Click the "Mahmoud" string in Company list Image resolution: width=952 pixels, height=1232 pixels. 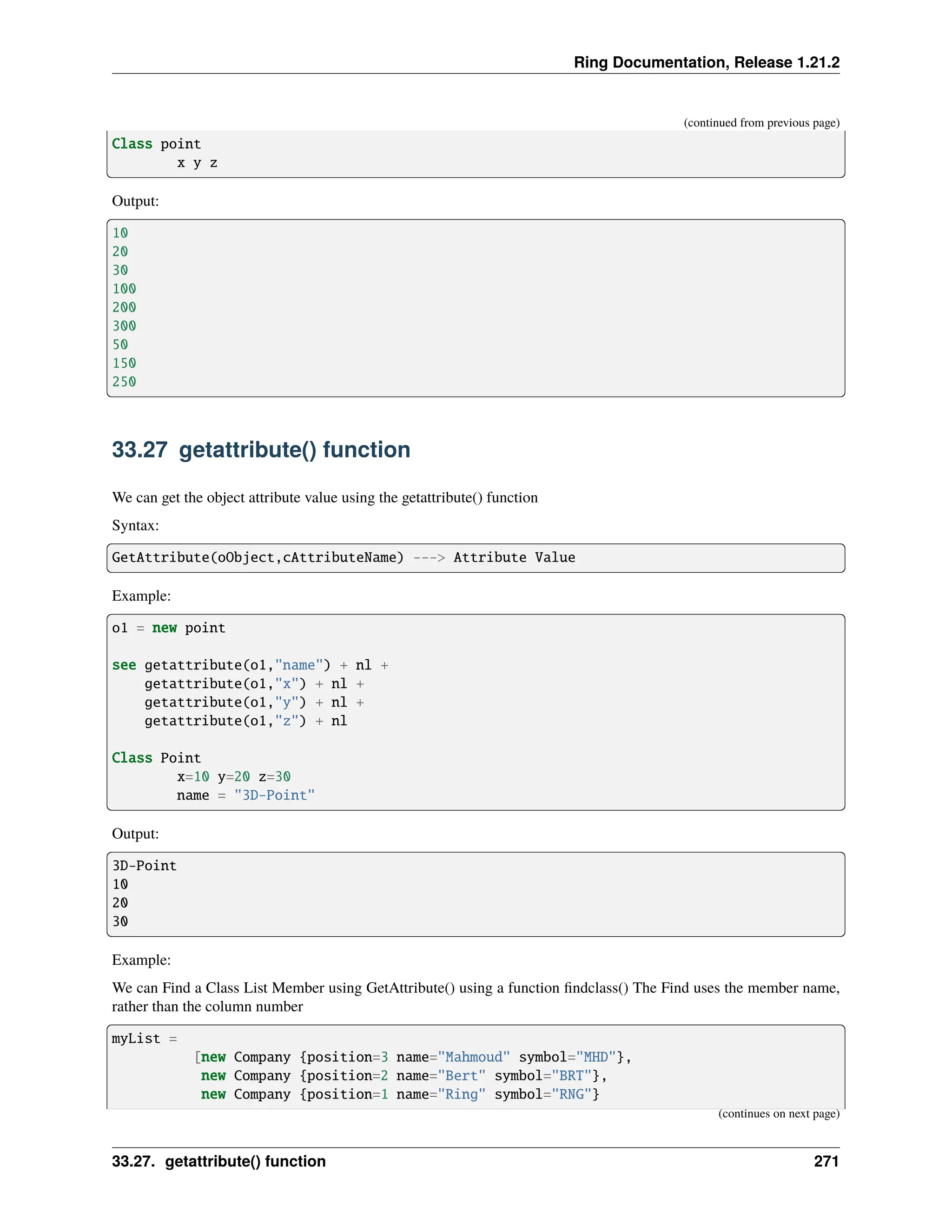(x=473, y=1057)
